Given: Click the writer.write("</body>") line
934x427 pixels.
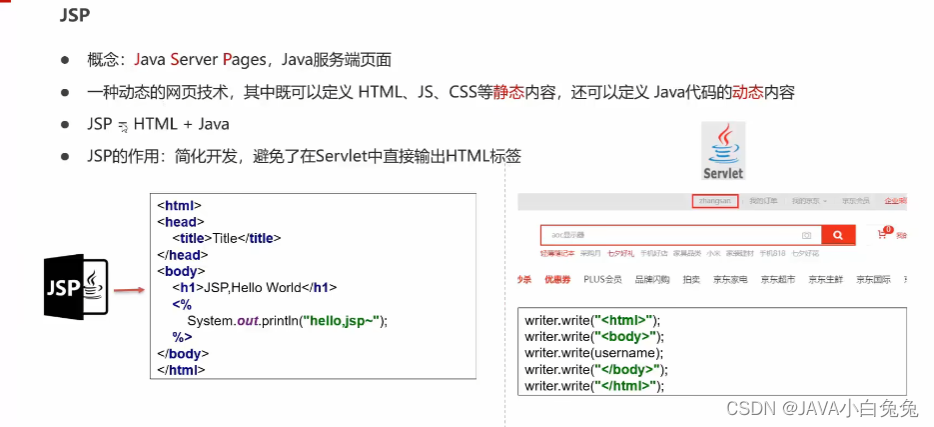Looking at the screenshot, I should point(596,370).
